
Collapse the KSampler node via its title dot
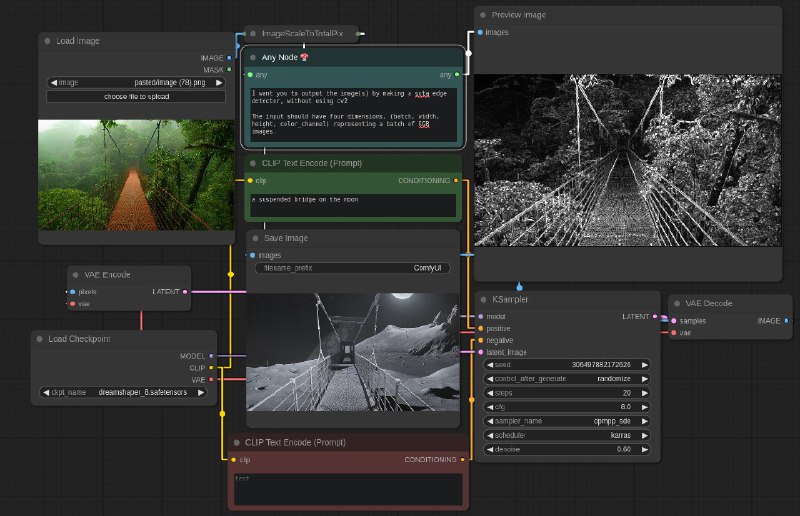click(x=484, y=300)
